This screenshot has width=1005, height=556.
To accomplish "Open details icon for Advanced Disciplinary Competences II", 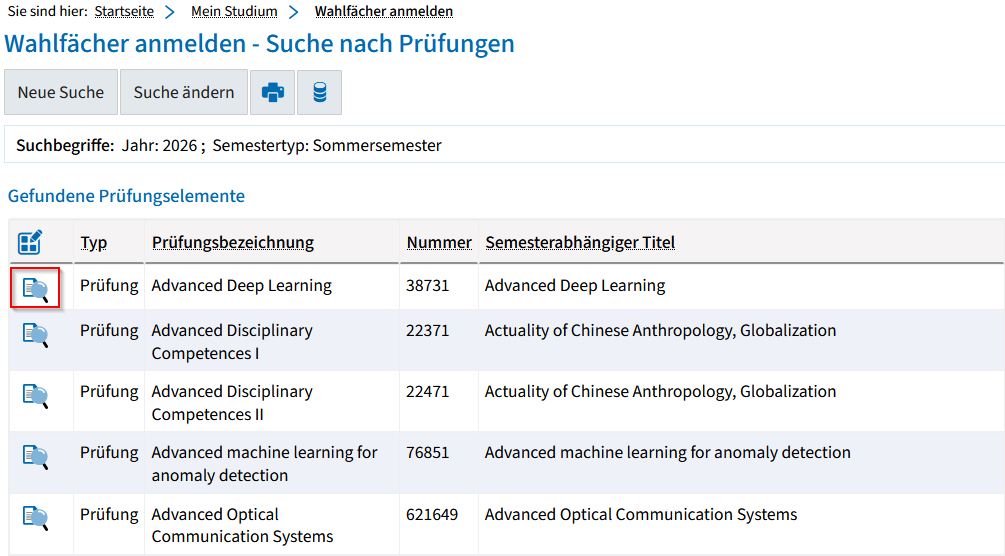I will click(x=35, y=396).
